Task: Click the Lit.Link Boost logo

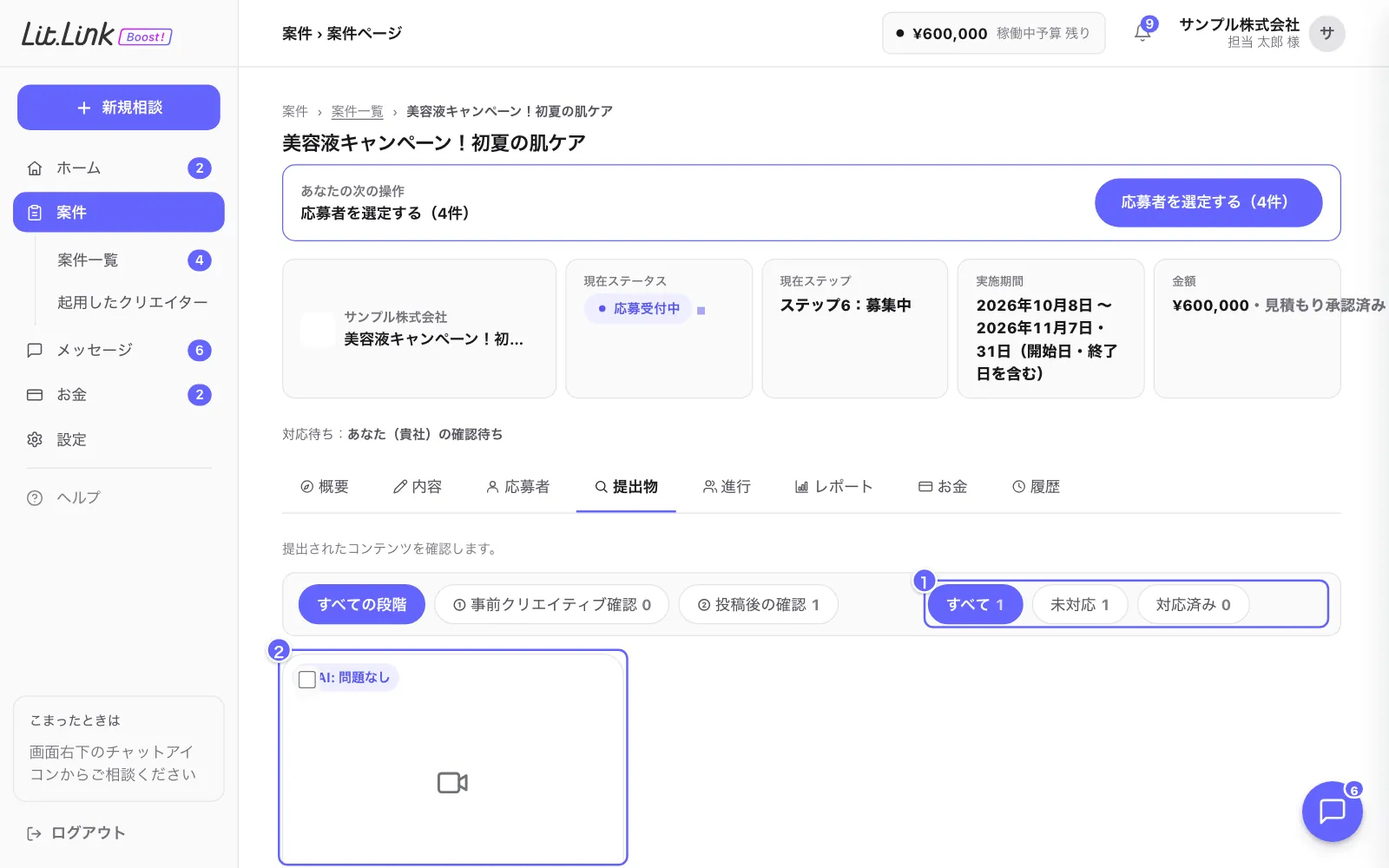Action: point(96,34)
